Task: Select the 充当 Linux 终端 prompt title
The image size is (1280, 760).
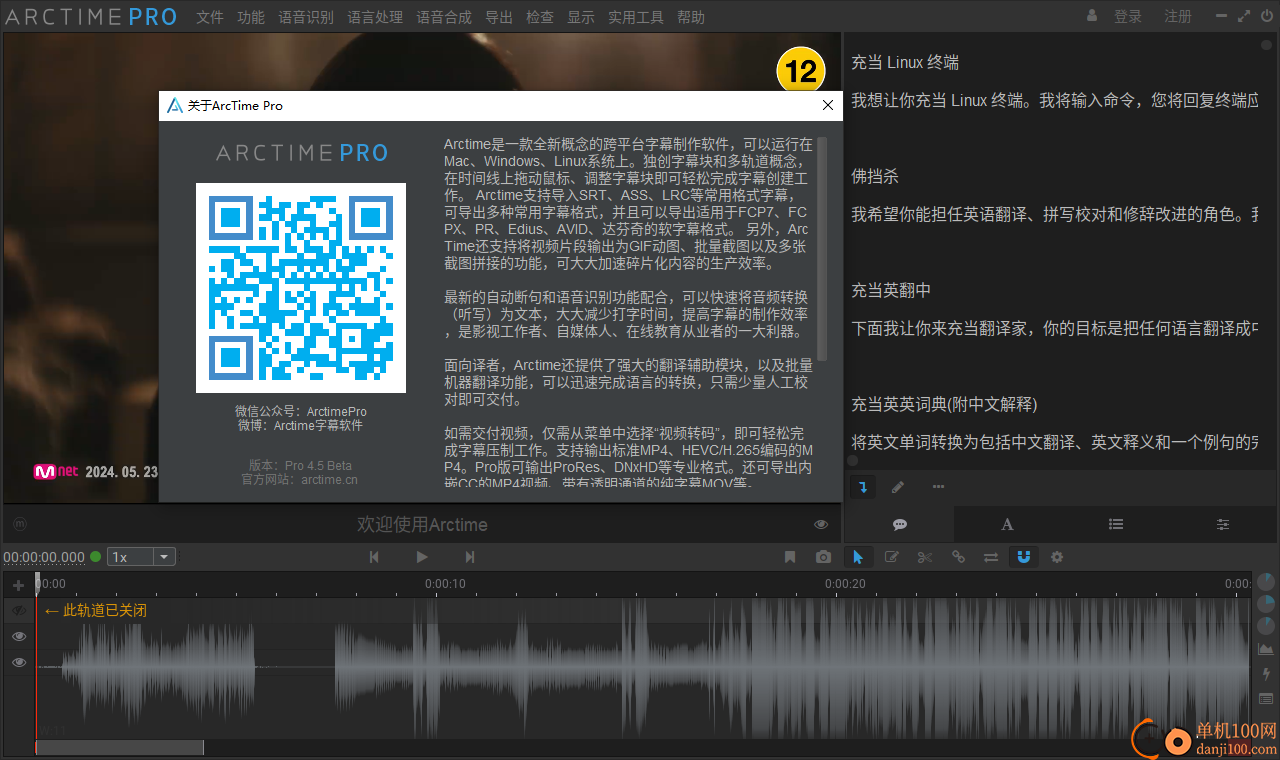Action: [x=905, y=62]
